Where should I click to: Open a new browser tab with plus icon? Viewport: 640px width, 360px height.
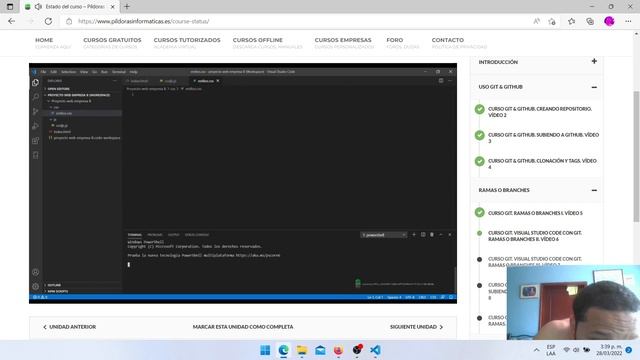[x=127, y=7]
